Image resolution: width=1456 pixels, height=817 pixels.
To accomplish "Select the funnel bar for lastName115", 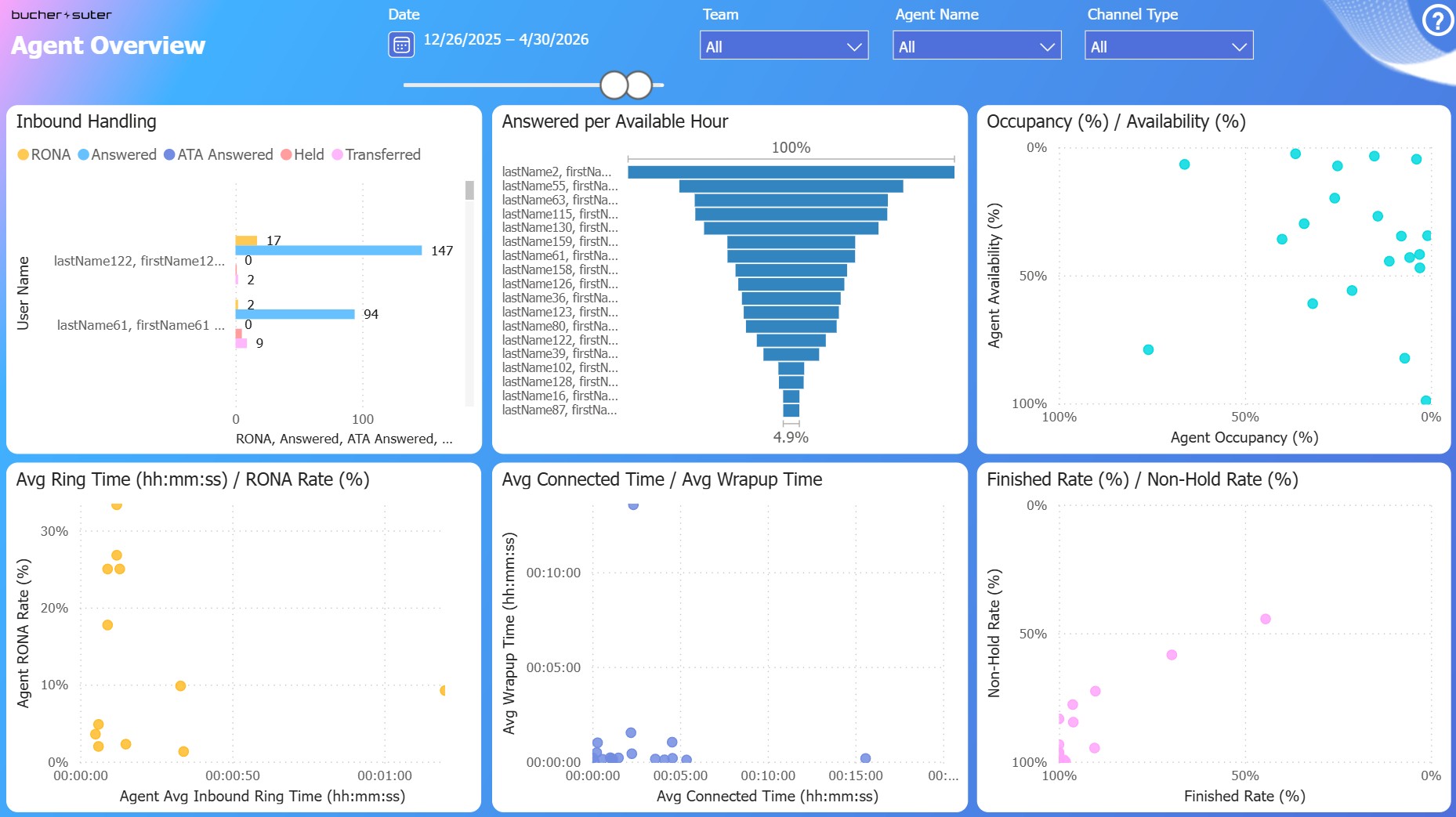I will click(x=791, y=214).
